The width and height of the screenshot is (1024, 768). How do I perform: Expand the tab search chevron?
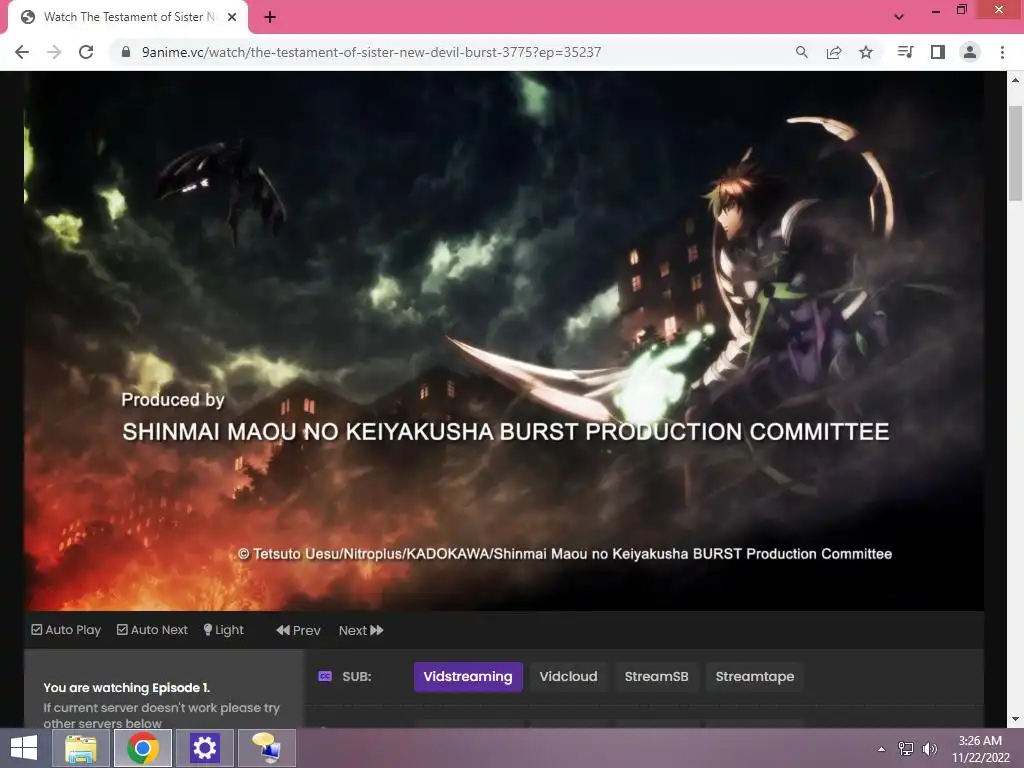click(x=899, y=17)
